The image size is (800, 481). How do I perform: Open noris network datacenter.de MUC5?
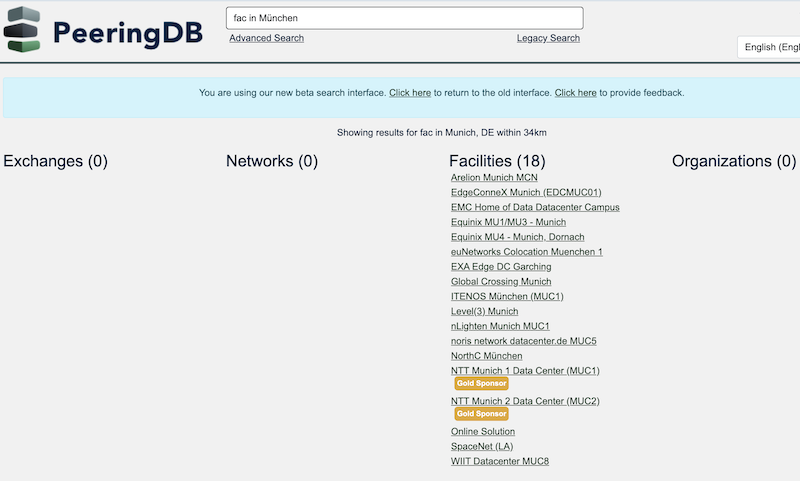pyautogui.click(x=523, y=341)
